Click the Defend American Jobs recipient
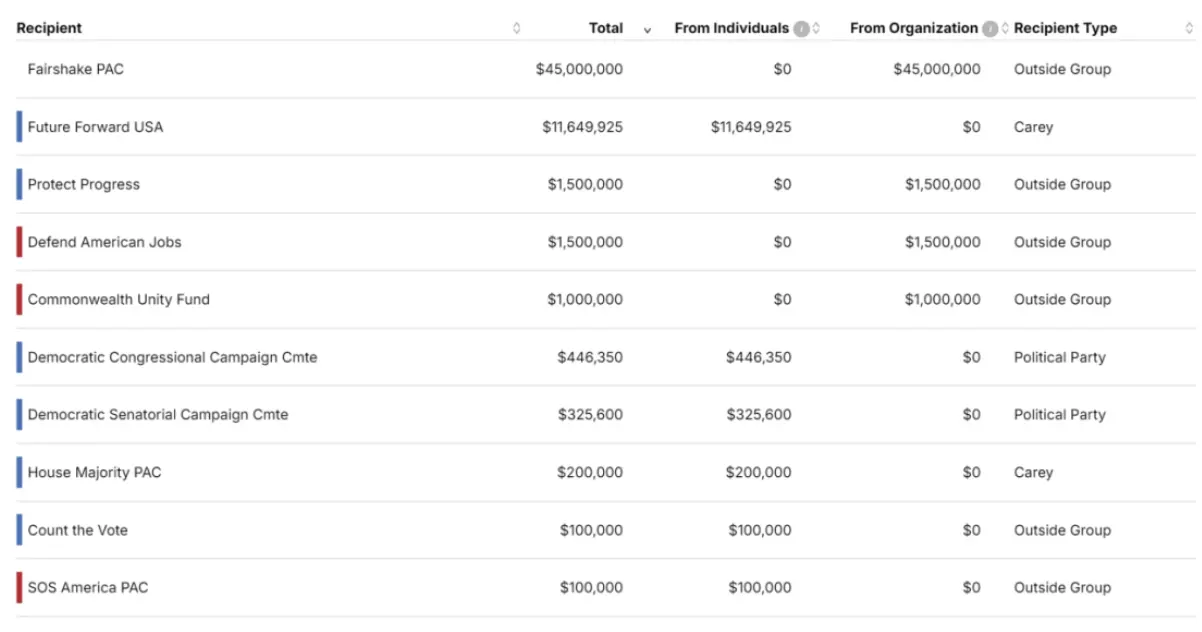Screen dimensions: 1202x632 [105, 242]
